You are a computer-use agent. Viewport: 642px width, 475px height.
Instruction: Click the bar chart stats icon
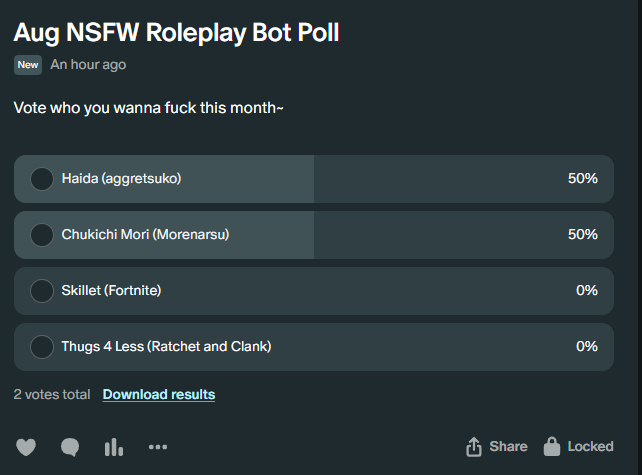[114, 447]
